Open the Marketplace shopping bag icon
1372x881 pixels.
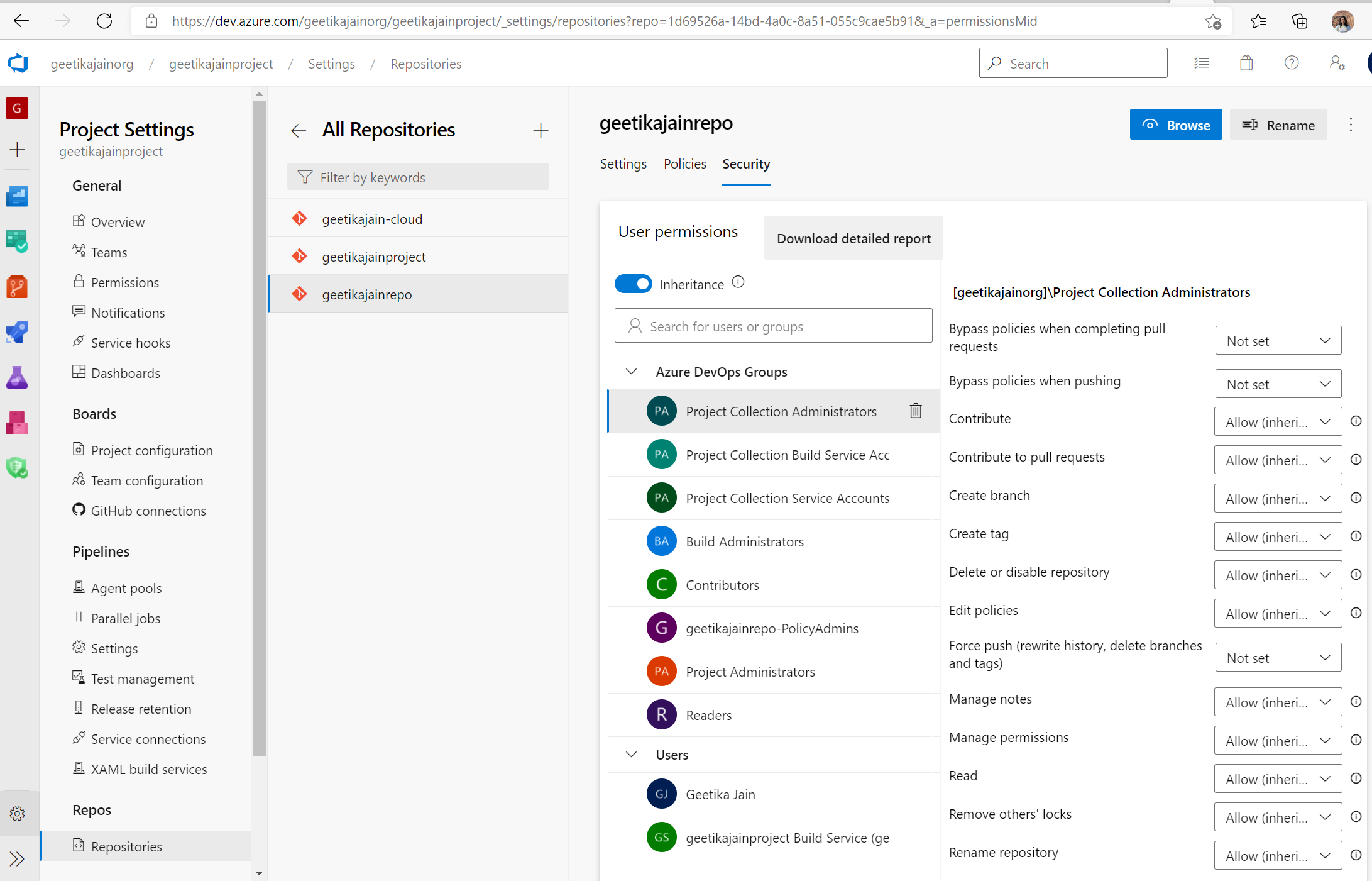[1246, 63]
